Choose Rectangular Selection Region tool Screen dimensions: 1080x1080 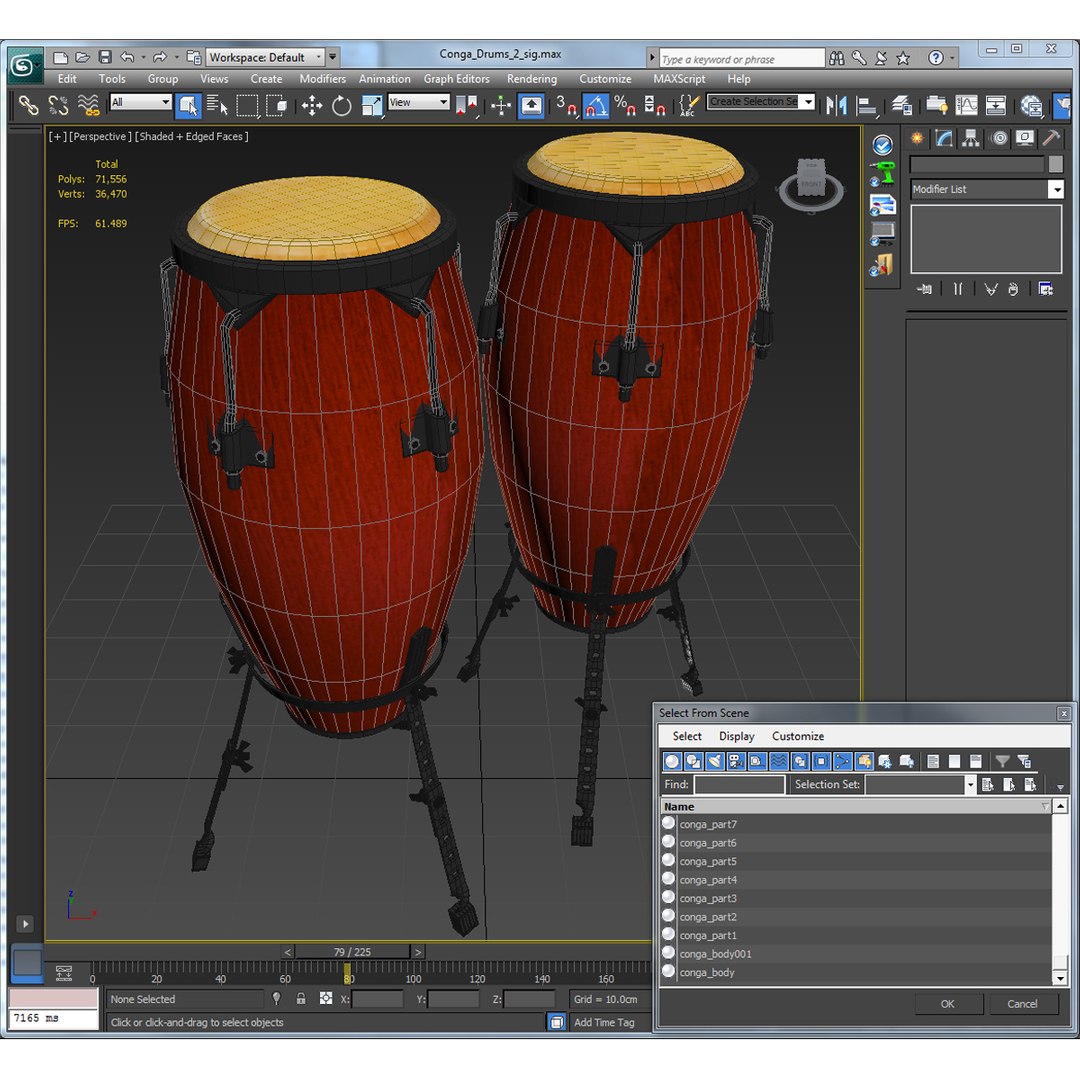point(247,105)
